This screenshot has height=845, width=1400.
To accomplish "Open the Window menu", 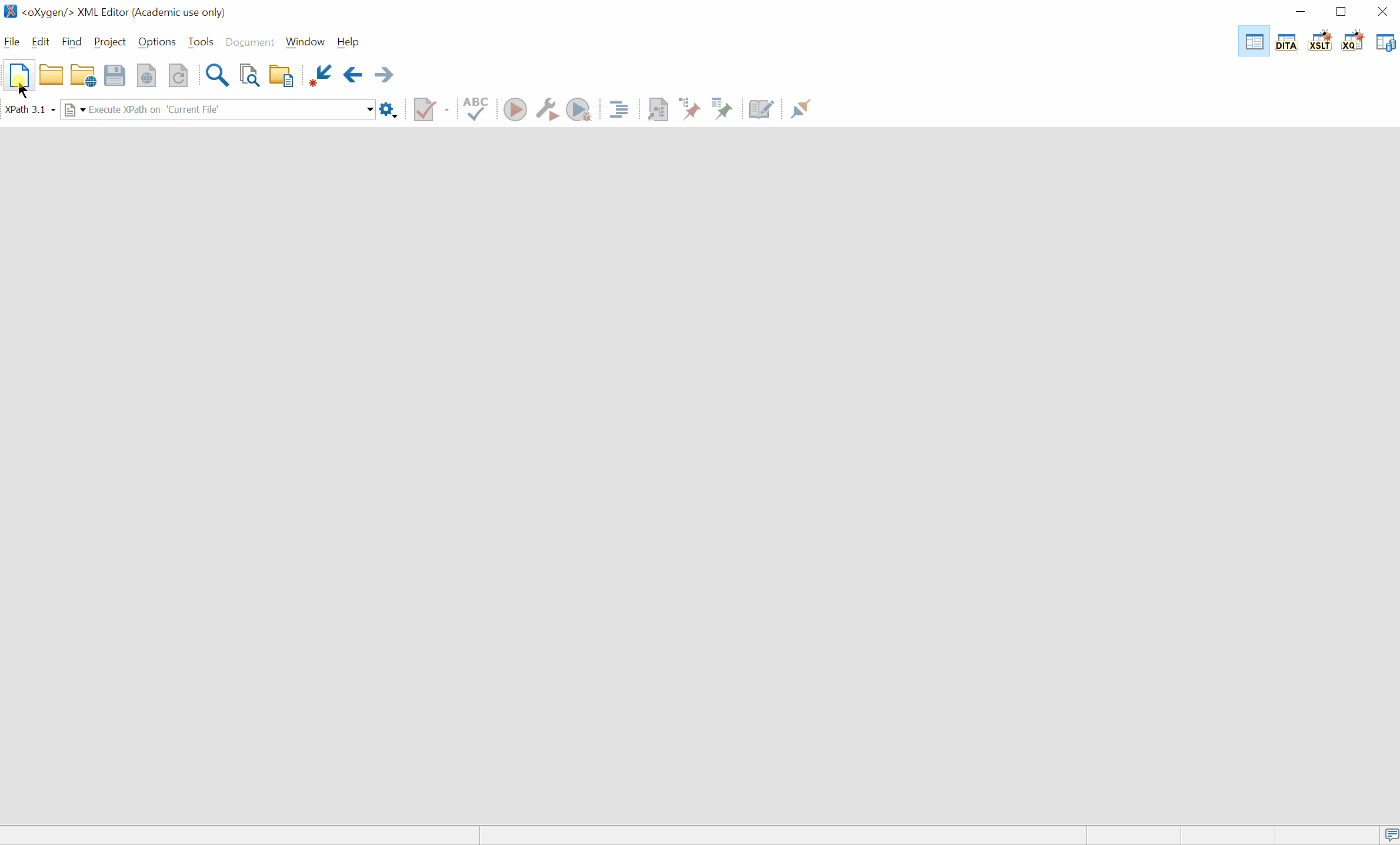I will 305,42.
